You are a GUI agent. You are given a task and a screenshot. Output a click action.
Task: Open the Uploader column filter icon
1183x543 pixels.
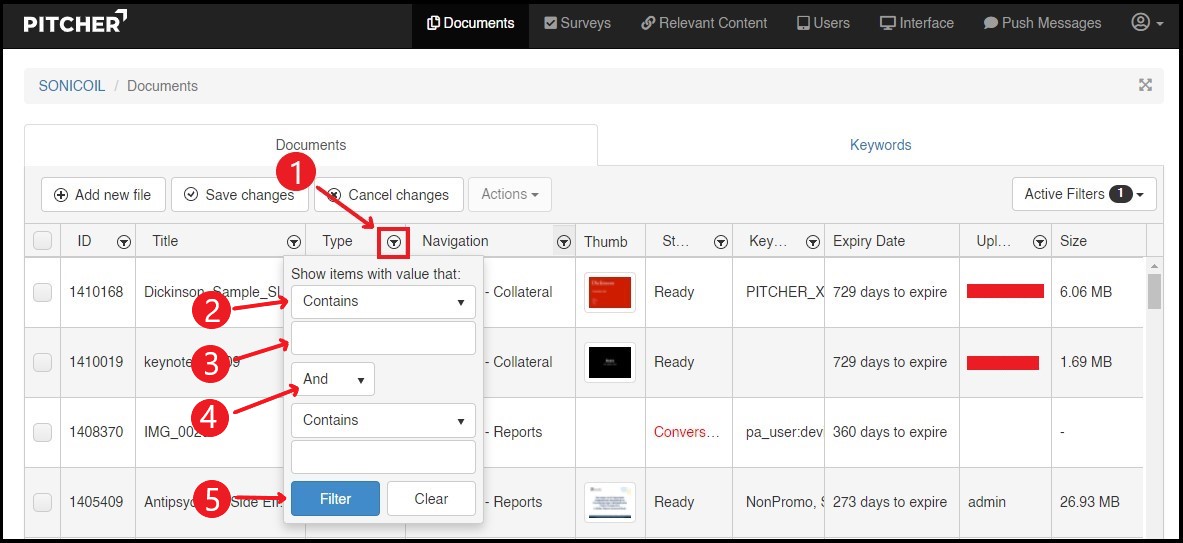pyautogui.click(x=1040, y=241)
